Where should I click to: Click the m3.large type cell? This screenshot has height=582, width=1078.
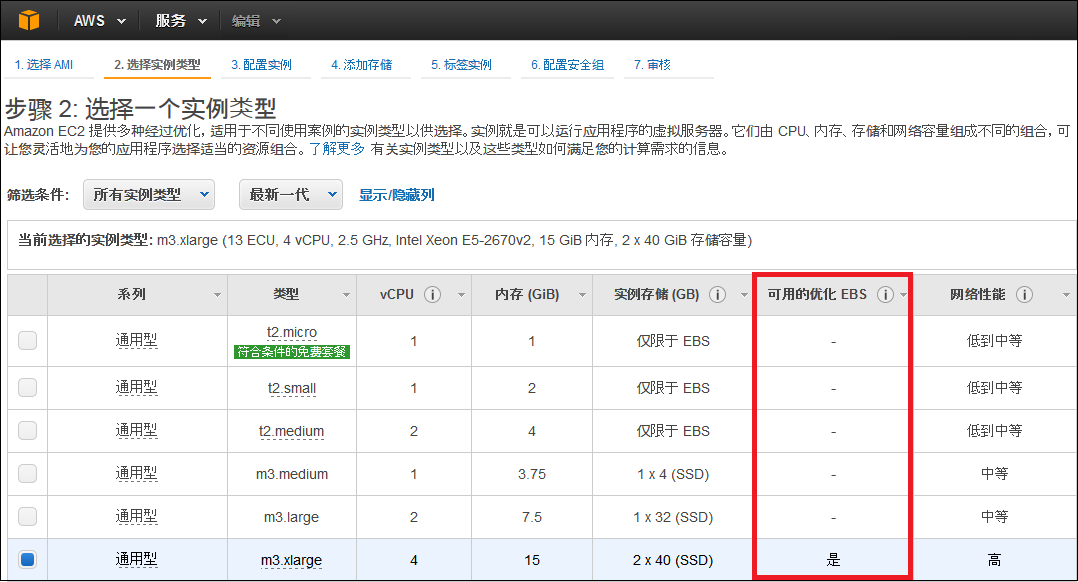click(292, 517)
